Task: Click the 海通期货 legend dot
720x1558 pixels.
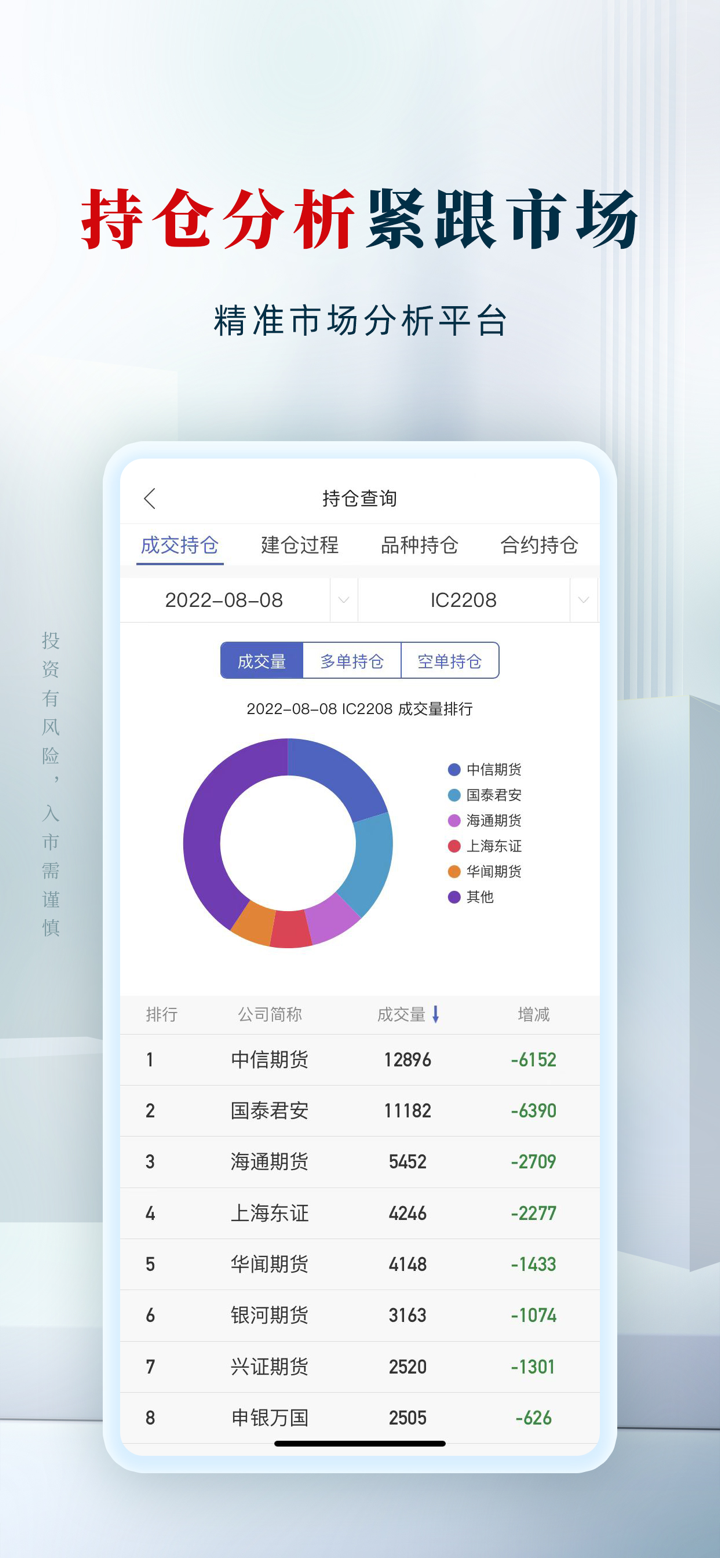Action: pos(454,820)
